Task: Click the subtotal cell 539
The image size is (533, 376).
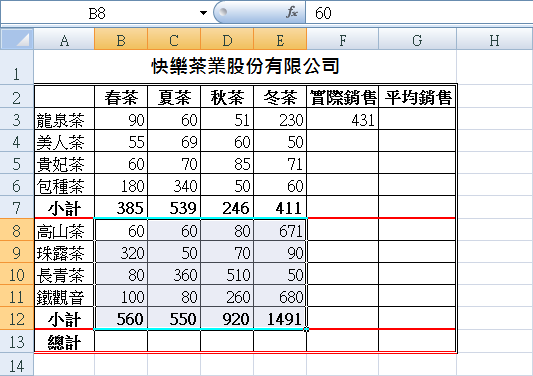Action: (174, 207)
